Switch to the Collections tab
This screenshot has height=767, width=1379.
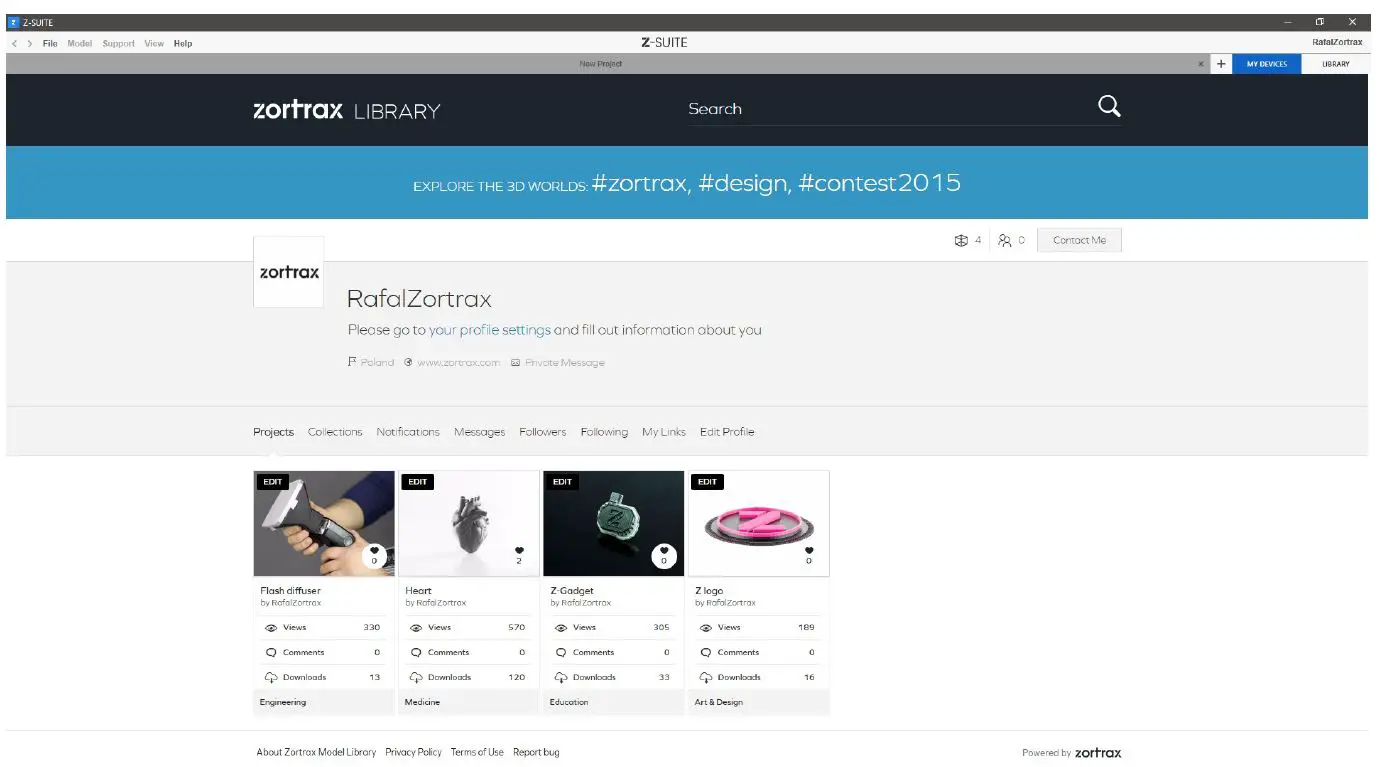coord(334,431)
